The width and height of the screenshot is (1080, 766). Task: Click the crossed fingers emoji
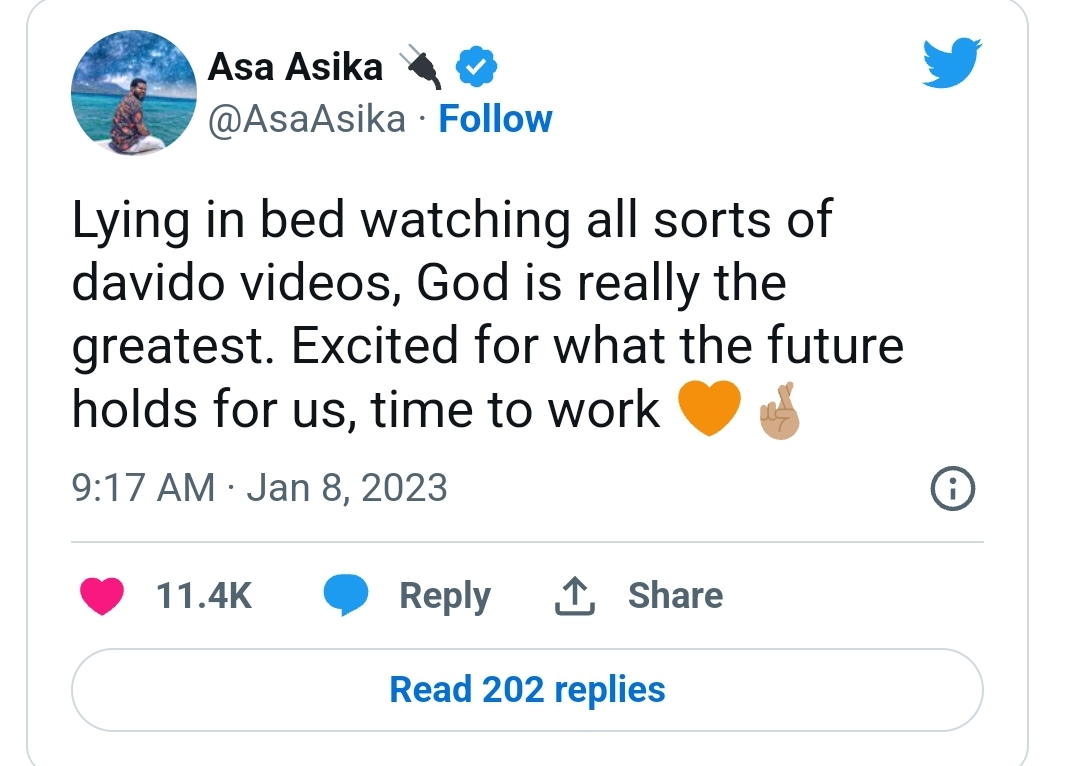[x=779, y=411]
